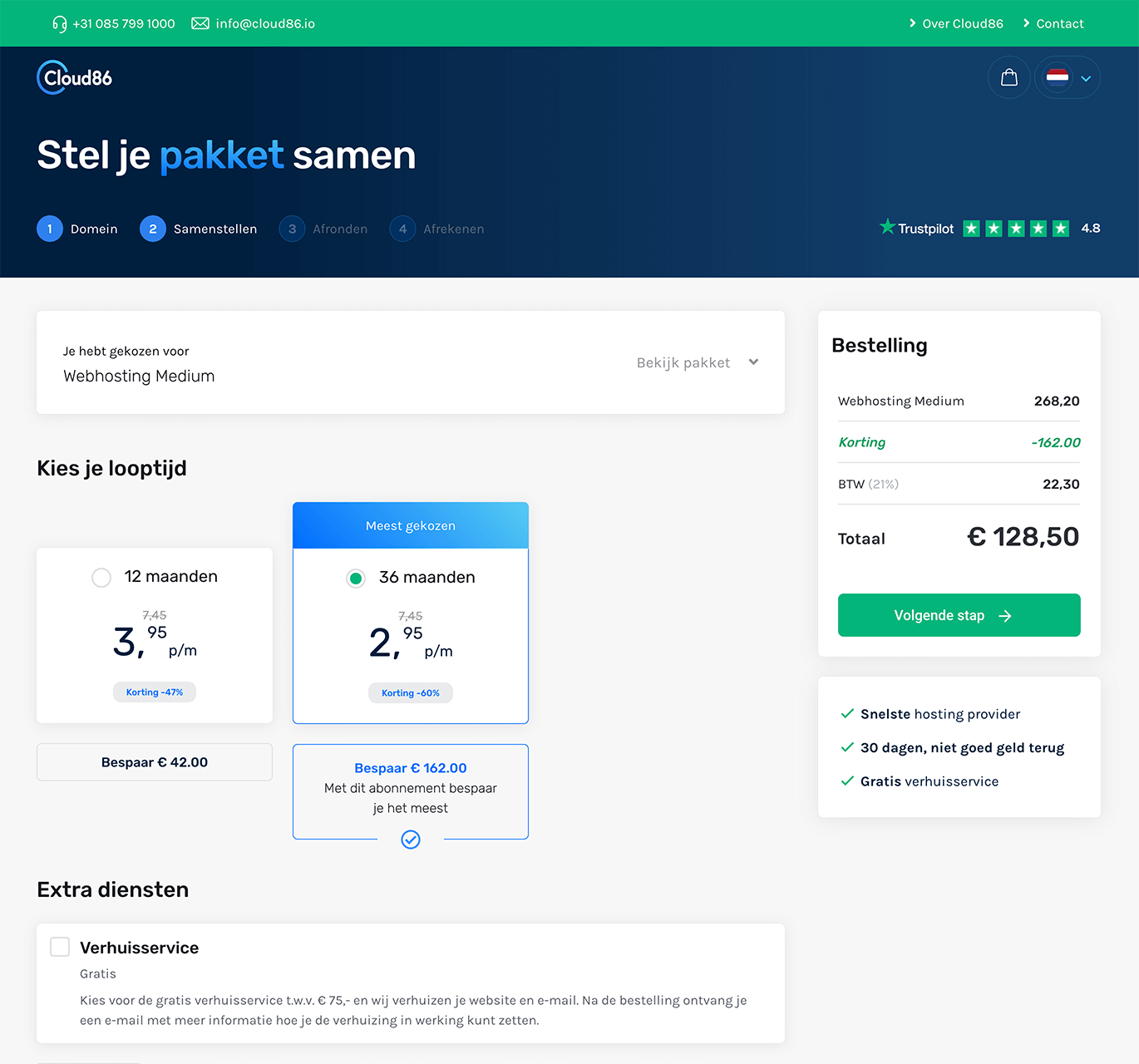Screen dimensions: 1139x1064
Task: Click the Bespaar € 42.00 banner
Action: pyautogui.click(x=154, y=761)
